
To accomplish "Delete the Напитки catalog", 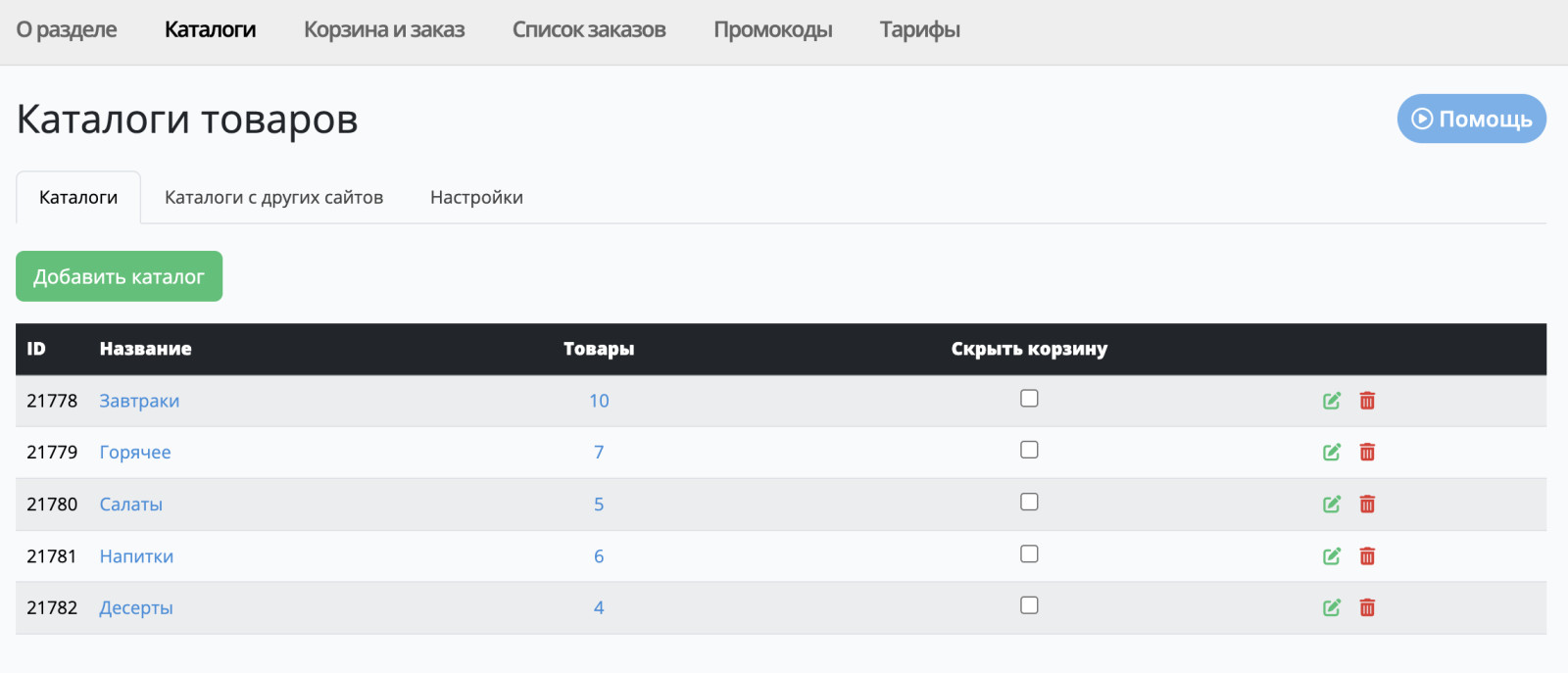I will click(1367, 556).
